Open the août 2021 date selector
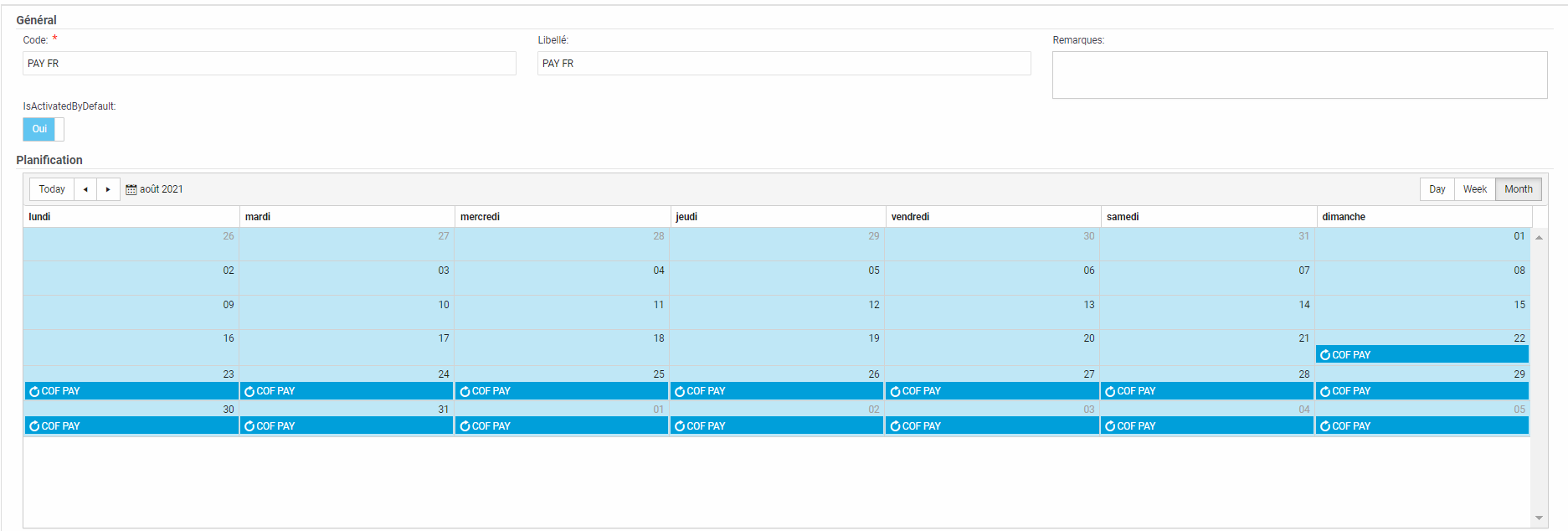 tap(161, 189)
